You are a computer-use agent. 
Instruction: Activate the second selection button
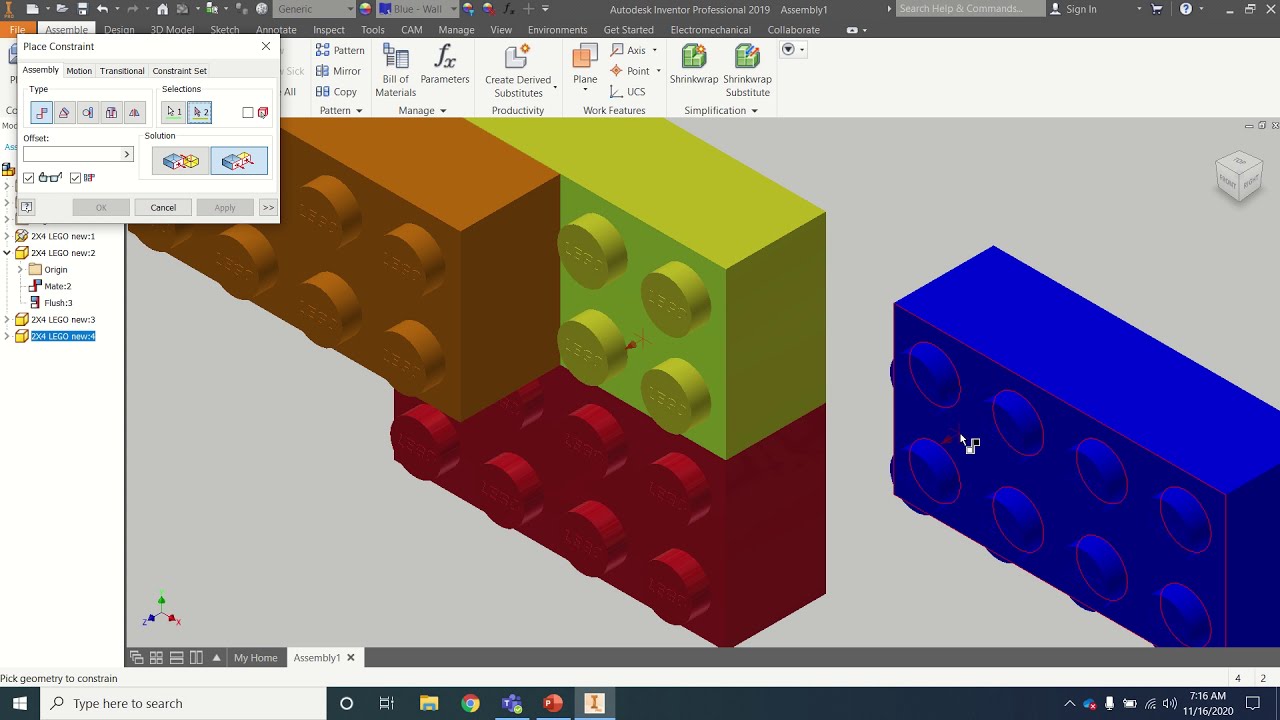[x=200, y=113]
